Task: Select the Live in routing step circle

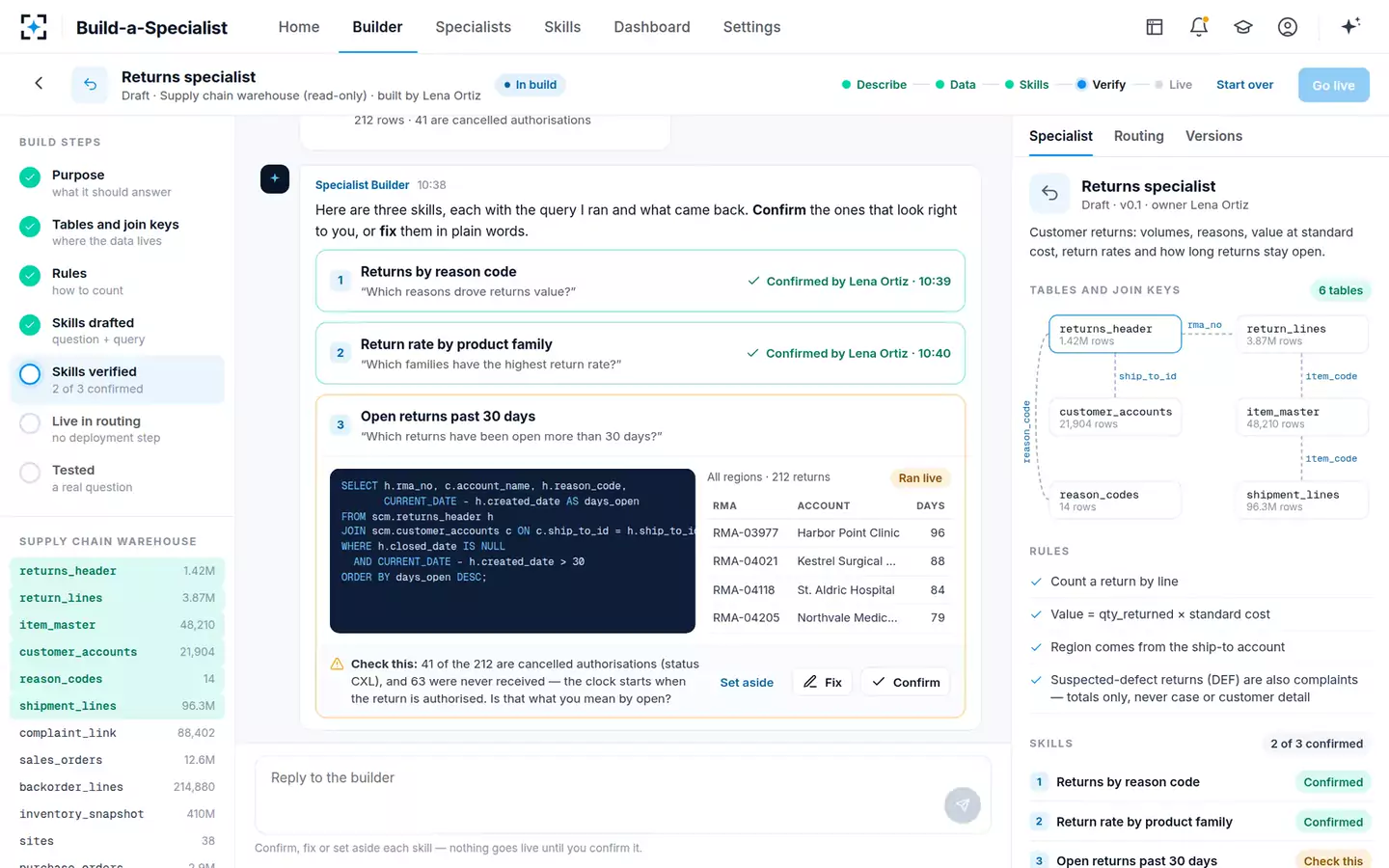Action: tap(30, 423)
